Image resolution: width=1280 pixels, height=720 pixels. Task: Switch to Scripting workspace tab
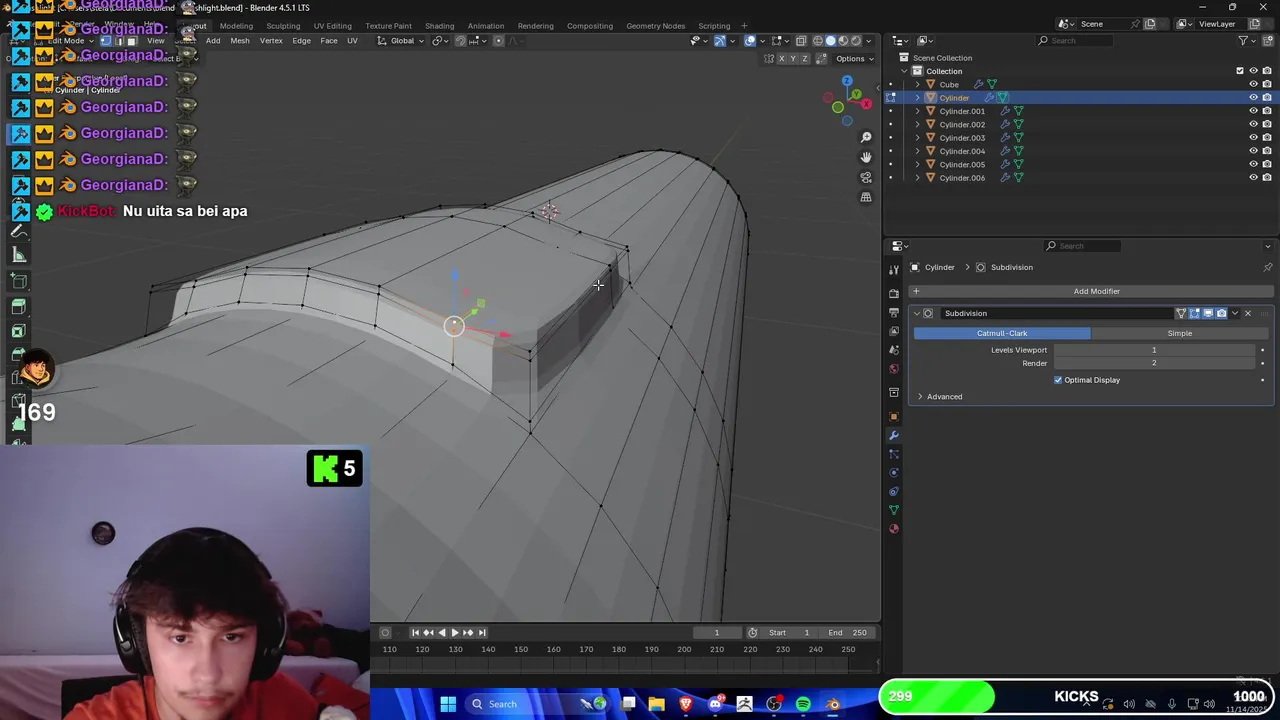pyautogui.click(x=714, y=26)
